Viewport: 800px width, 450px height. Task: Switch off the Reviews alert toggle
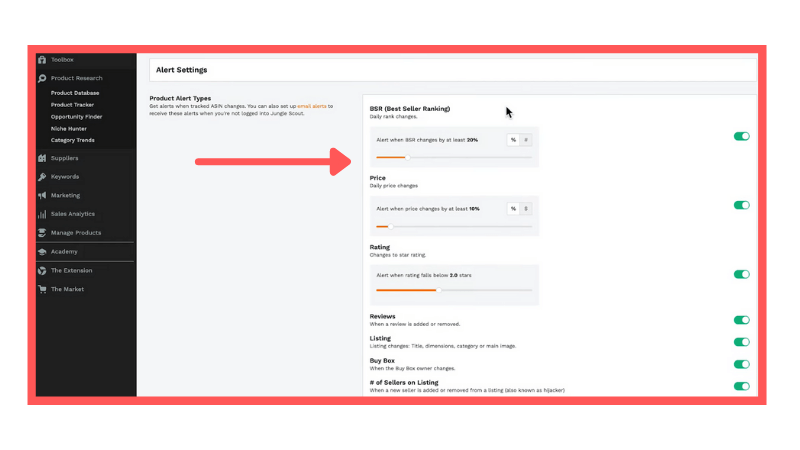point(741,321)
